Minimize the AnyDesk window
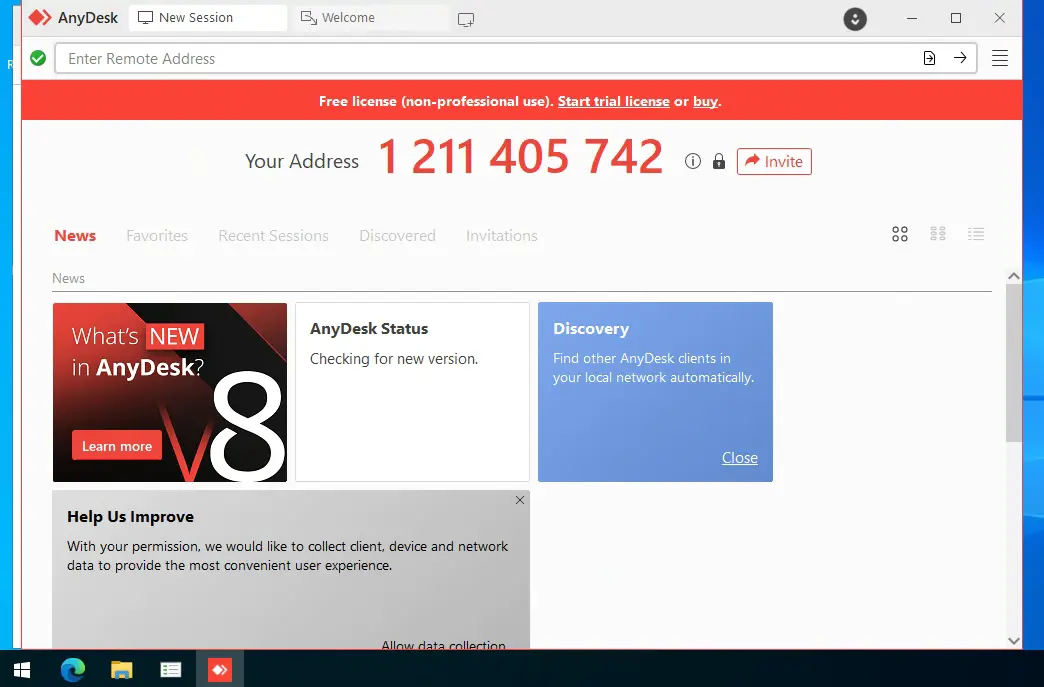1044x687 pixels. (912, 18)
